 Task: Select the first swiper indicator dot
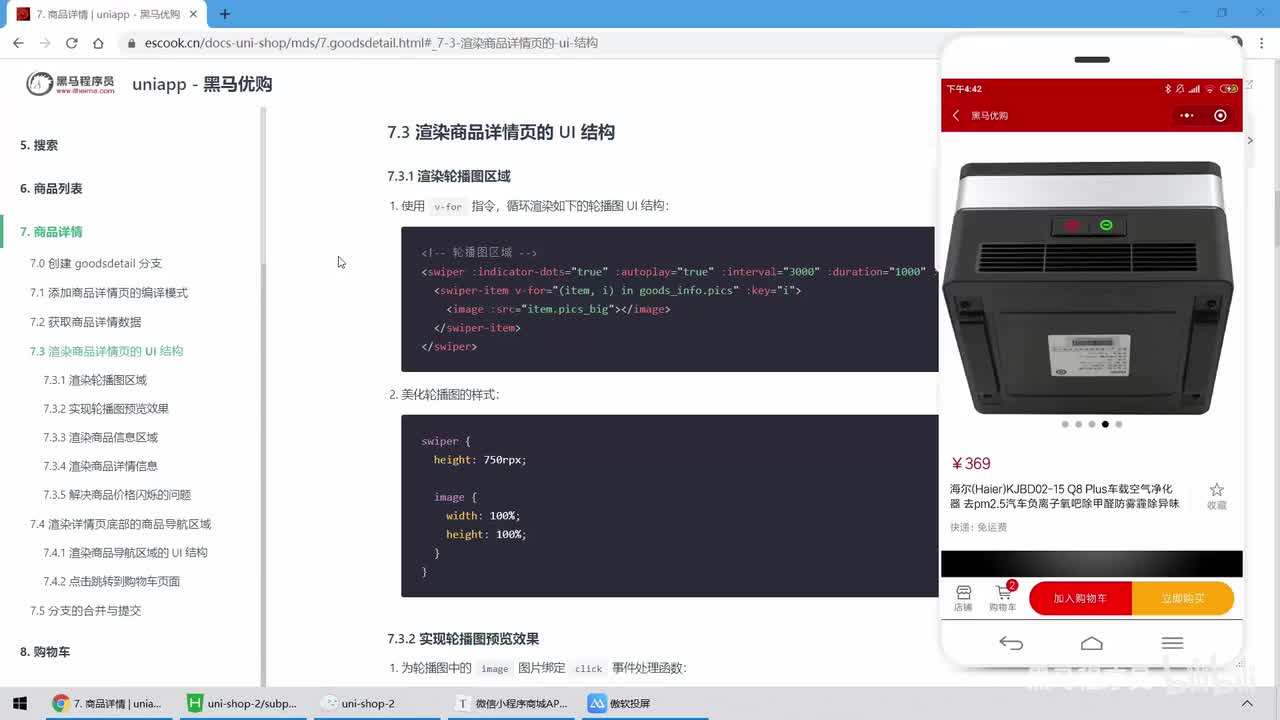1065,424
